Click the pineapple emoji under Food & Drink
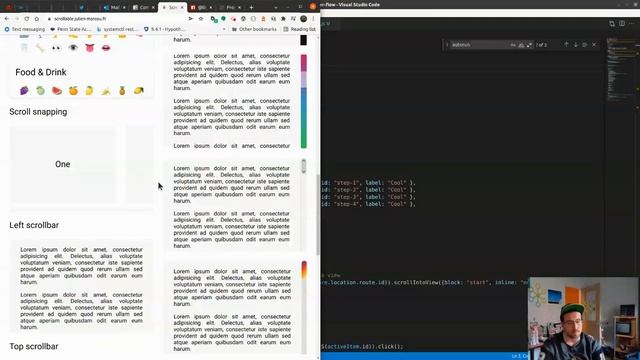The width and height of the screenshot is (640, 360). coord(122,91)
